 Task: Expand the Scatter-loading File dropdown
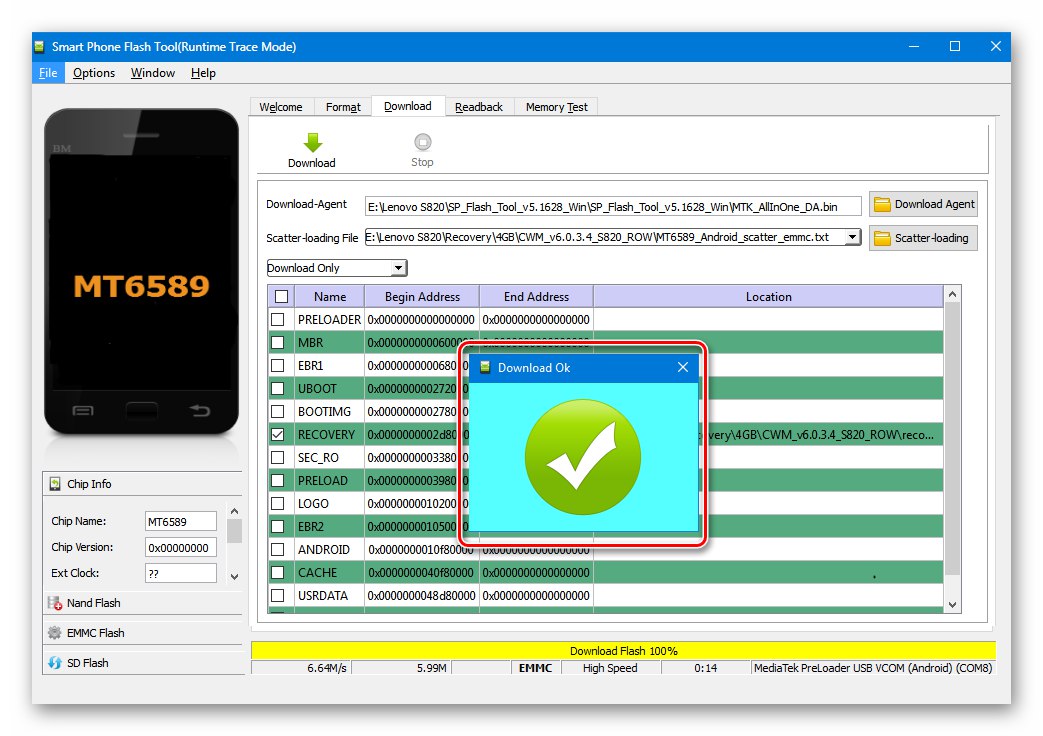click(852, 237)
